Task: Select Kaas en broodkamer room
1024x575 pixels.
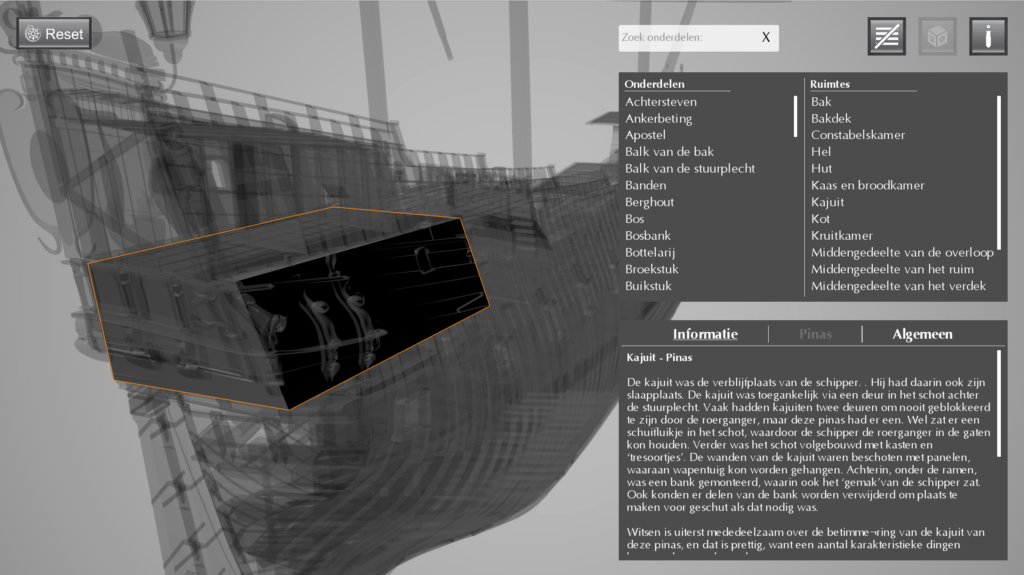Action: coord(867,185)
